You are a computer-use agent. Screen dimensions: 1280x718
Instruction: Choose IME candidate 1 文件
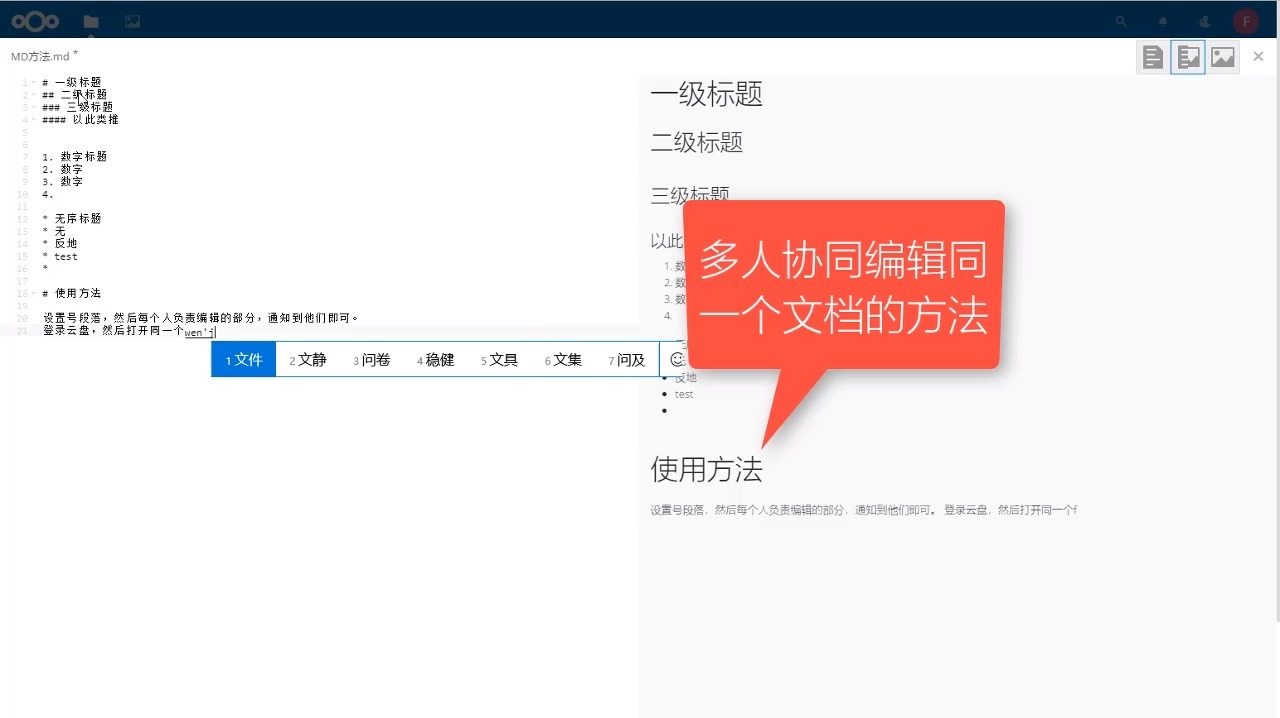244,360
